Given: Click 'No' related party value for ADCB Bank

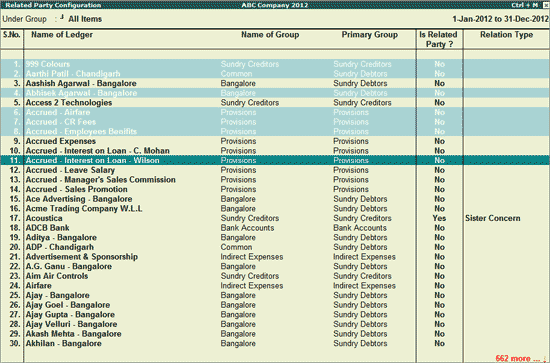Looking at the screenshot, I should [x=440, y=228].
